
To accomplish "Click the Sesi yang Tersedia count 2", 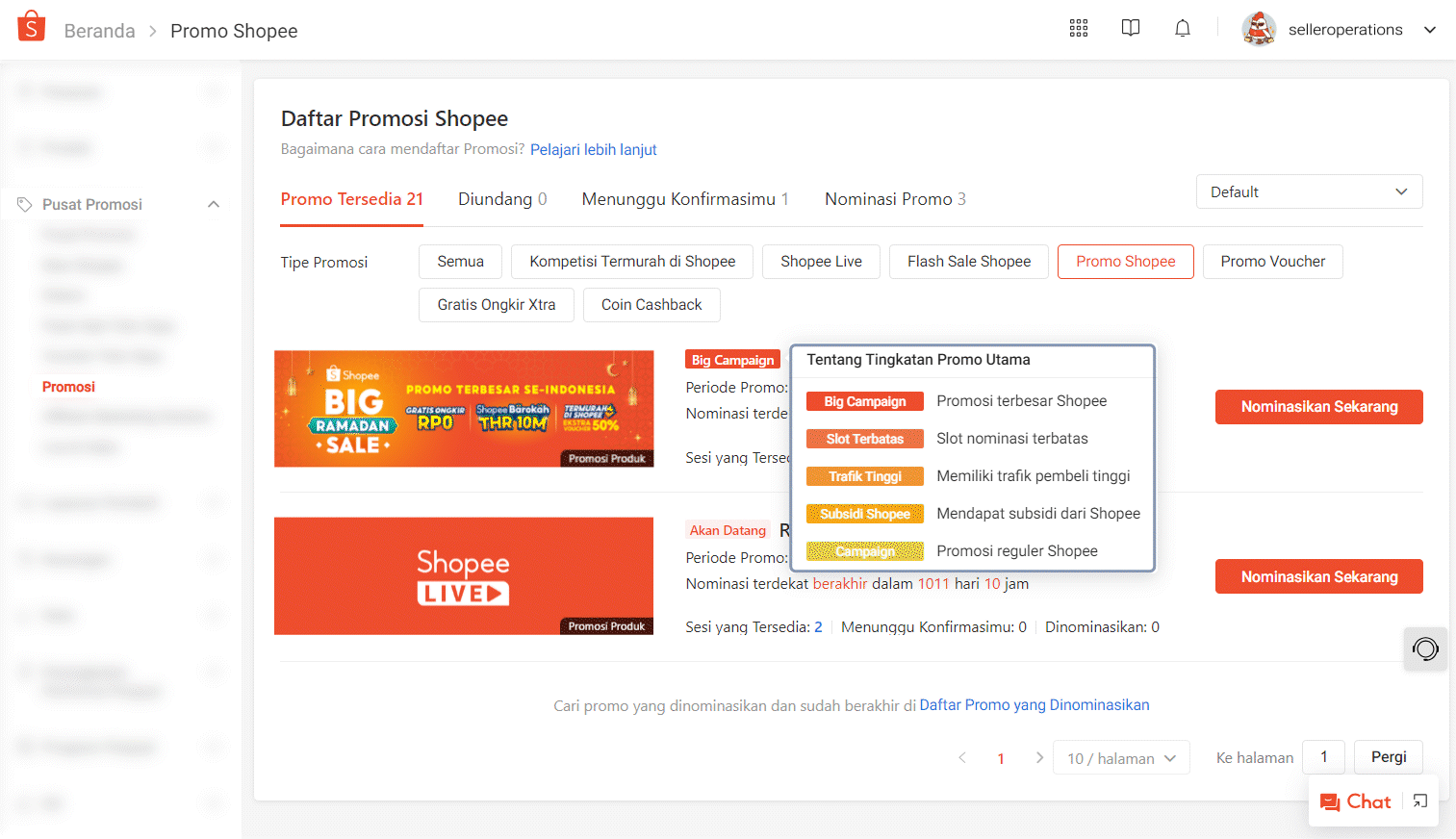I will 818,627.
